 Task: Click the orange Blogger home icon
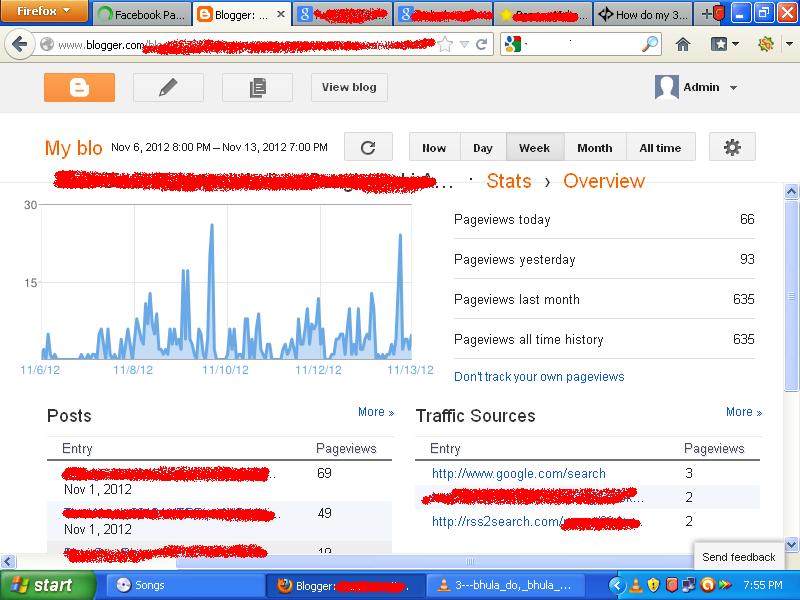coord(79,88)
